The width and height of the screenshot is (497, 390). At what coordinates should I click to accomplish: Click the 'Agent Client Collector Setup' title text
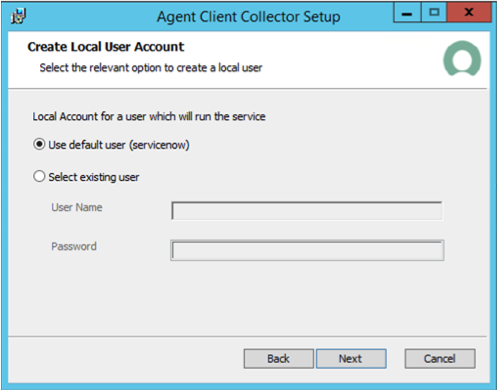click(x=249, y=17)
